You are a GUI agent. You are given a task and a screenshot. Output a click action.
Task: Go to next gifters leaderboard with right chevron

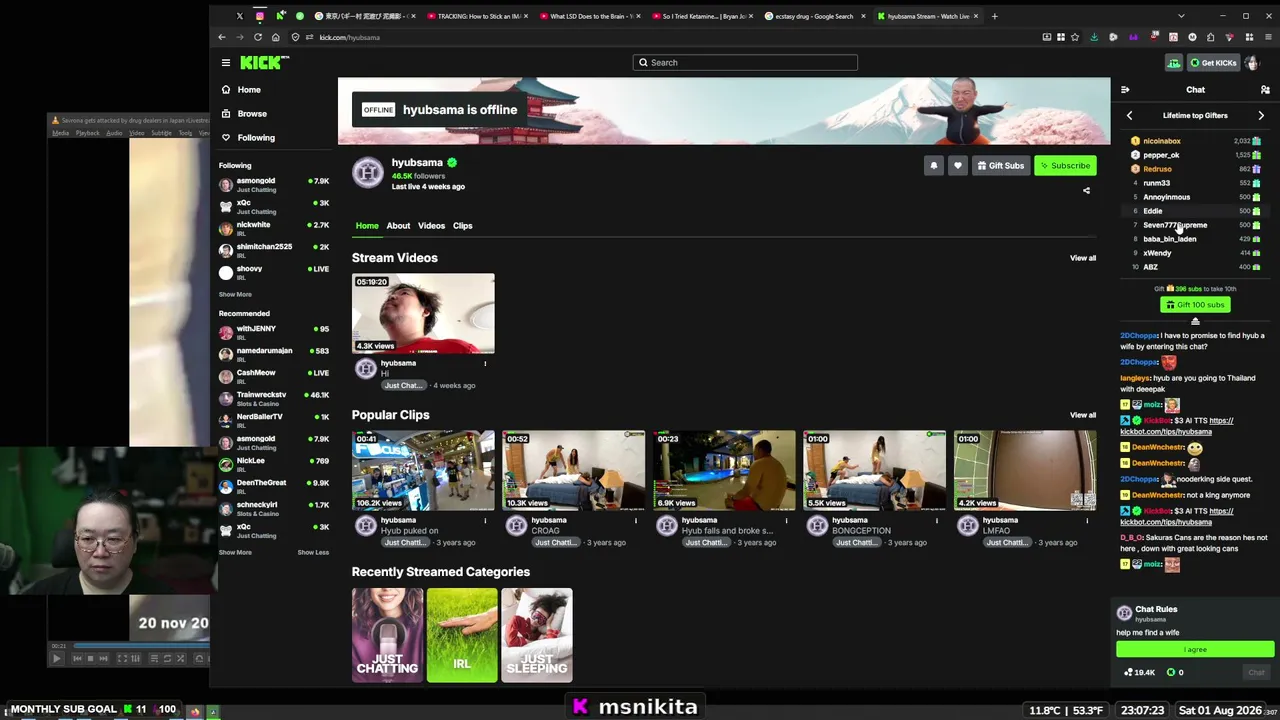[1261, 116]
